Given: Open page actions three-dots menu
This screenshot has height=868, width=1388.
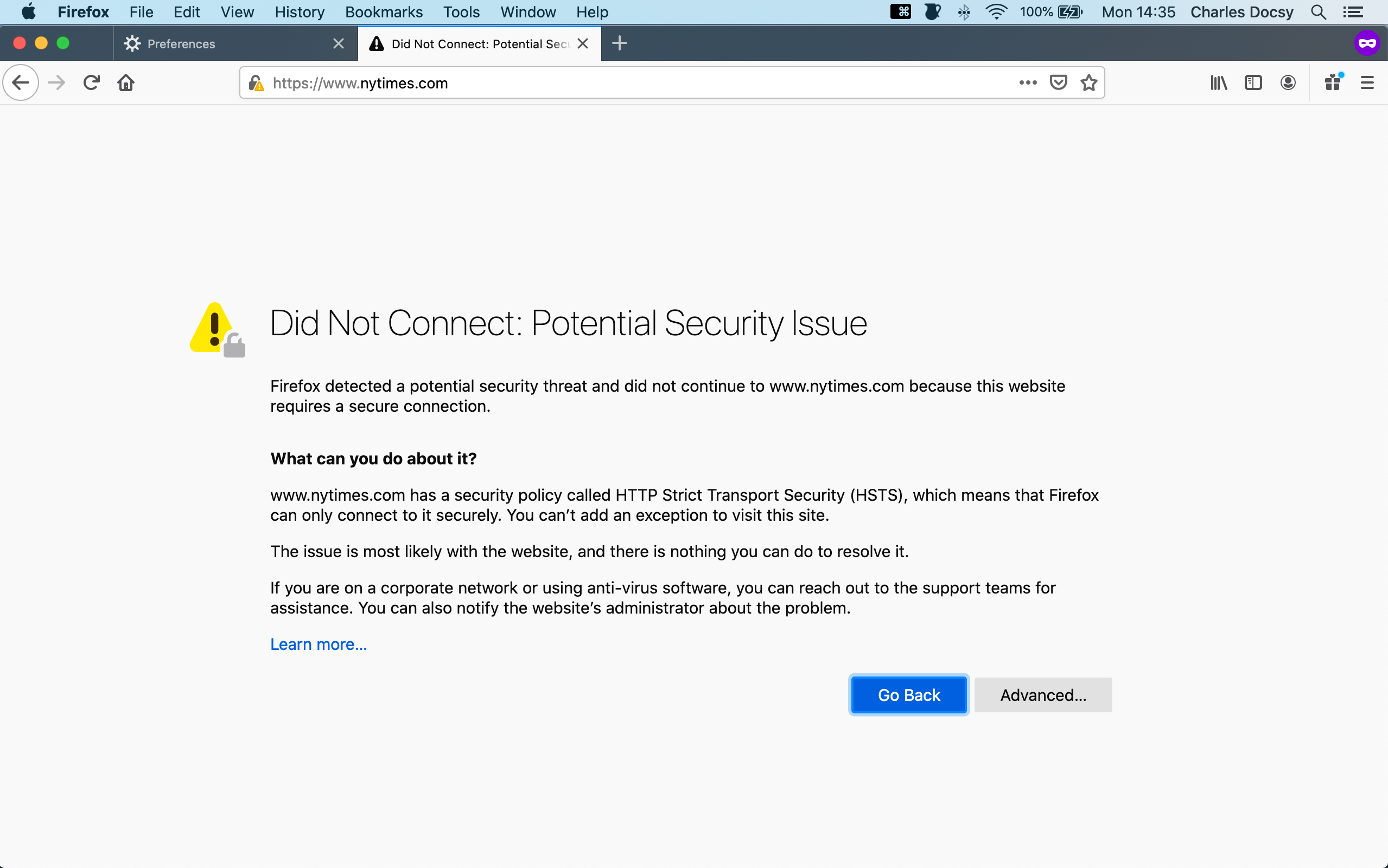Looking at the screenshot, I should point(1028,82).
